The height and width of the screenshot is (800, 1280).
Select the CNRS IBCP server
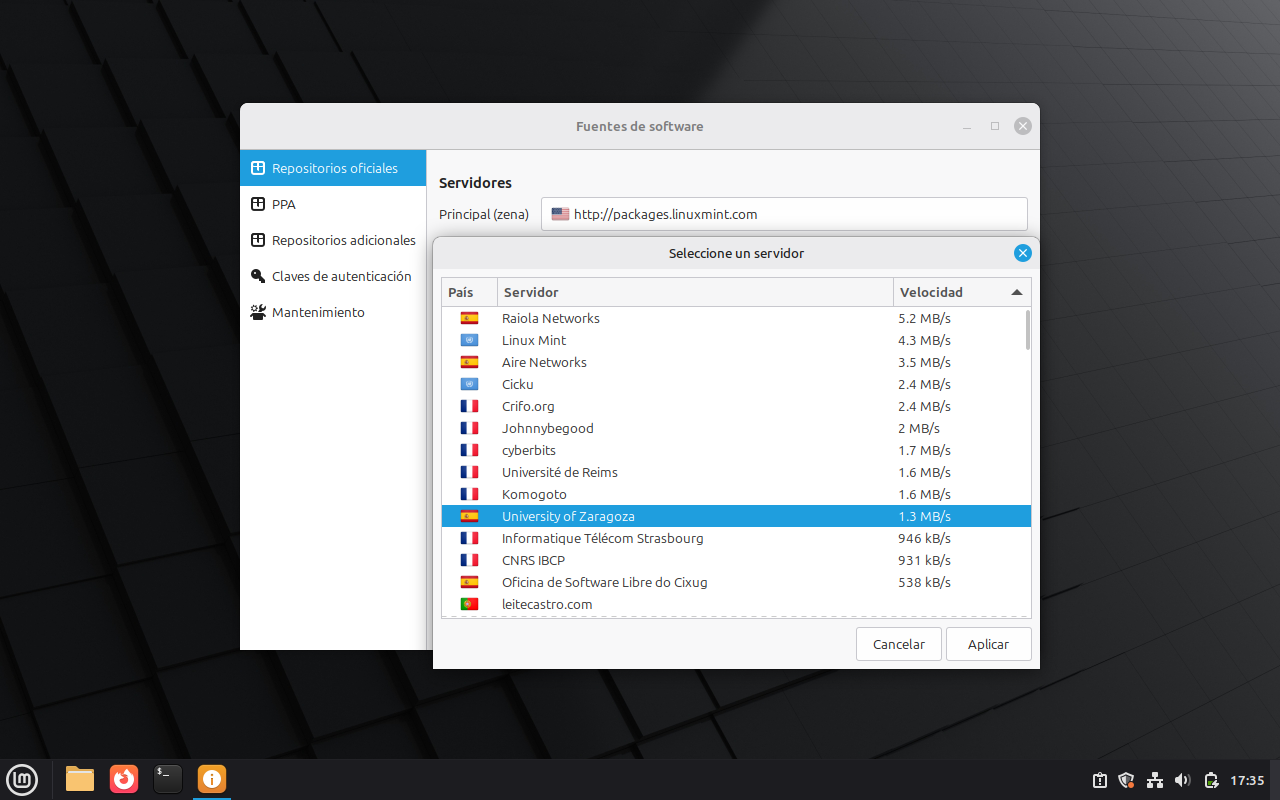736,560
